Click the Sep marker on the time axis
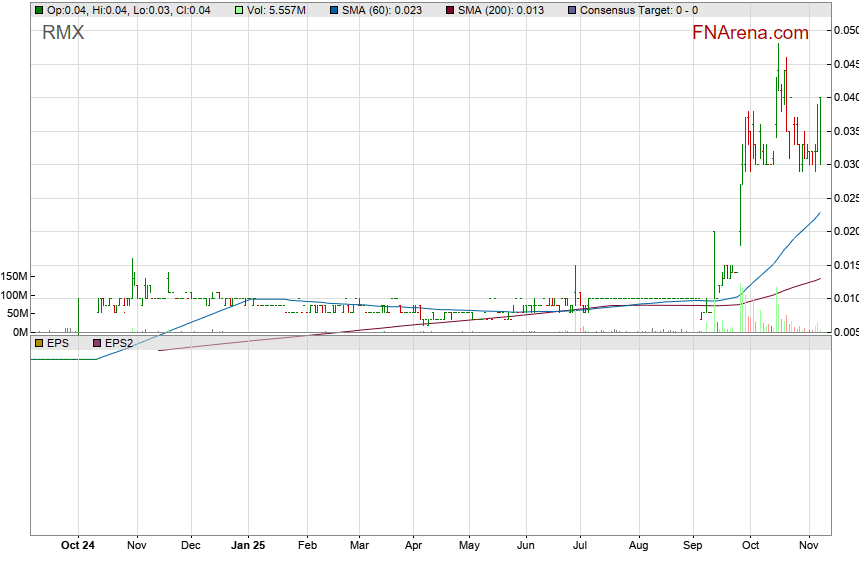 coord(693,546)
